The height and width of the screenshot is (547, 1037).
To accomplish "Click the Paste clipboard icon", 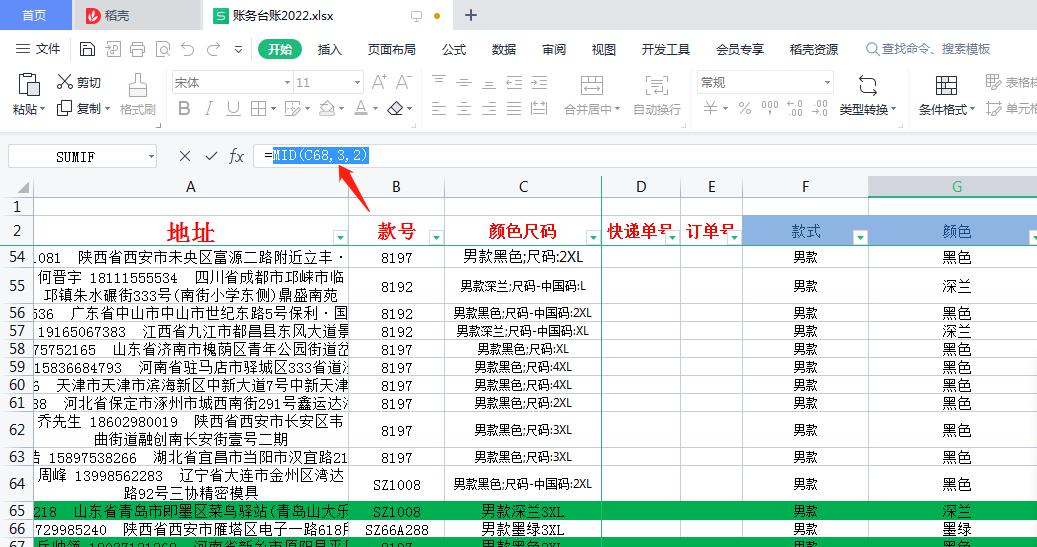I will click(x=29, y=85).
